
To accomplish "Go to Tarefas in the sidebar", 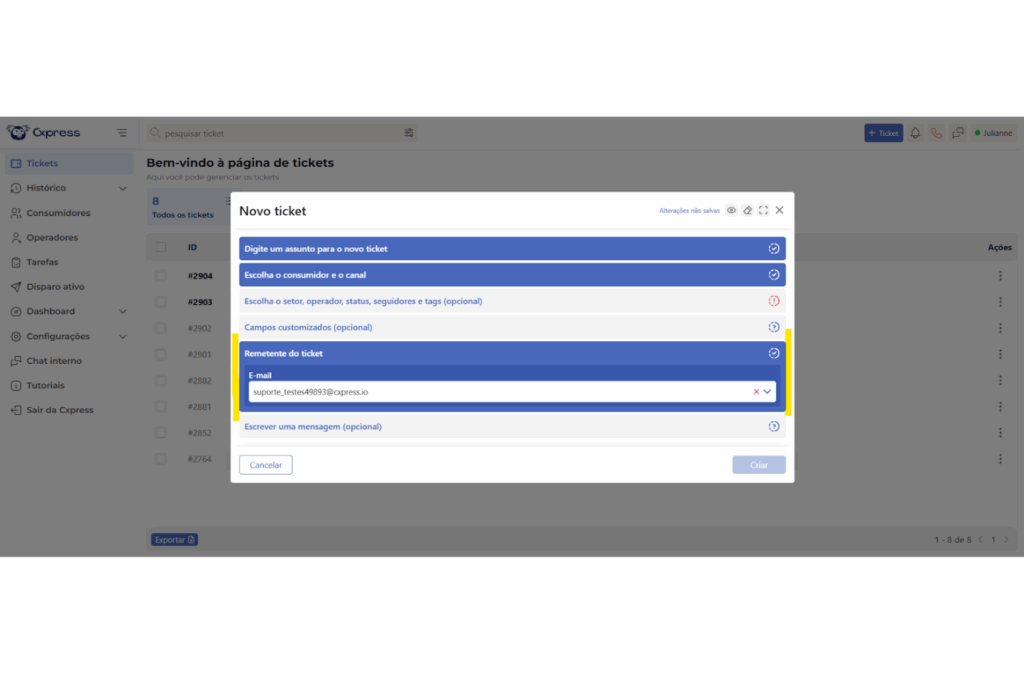I will [42, 262].
